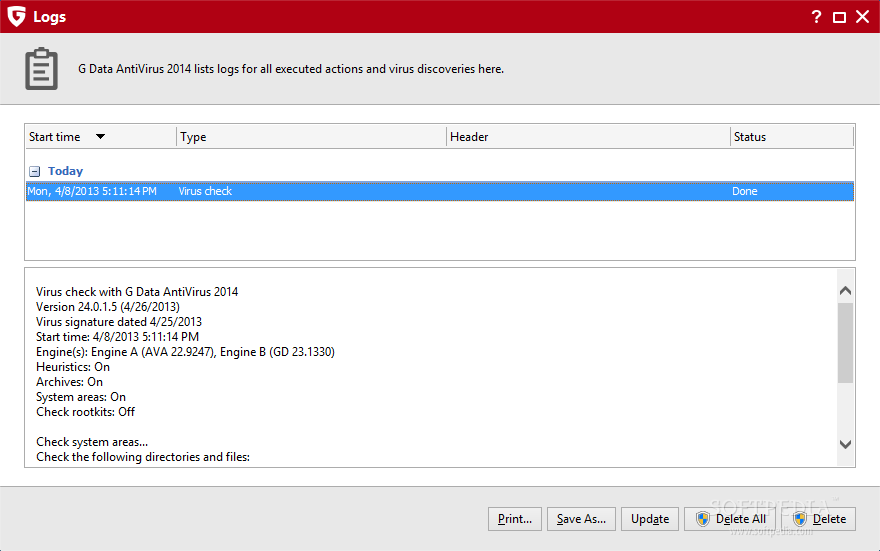
Task: Click "Virus check with G Data AntiVirus 2014"
Action: [137, 292]
